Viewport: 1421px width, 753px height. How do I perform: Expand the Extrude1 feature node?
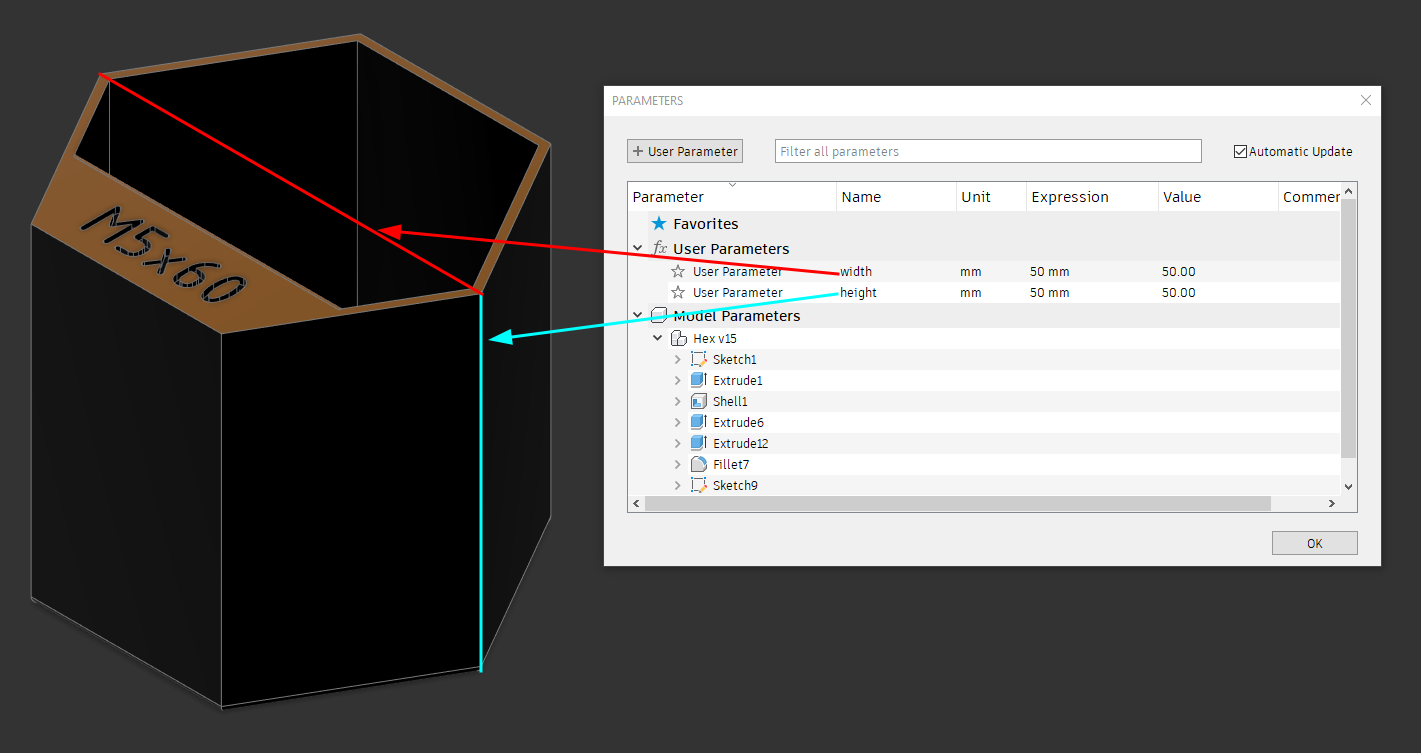coord(678,380)
